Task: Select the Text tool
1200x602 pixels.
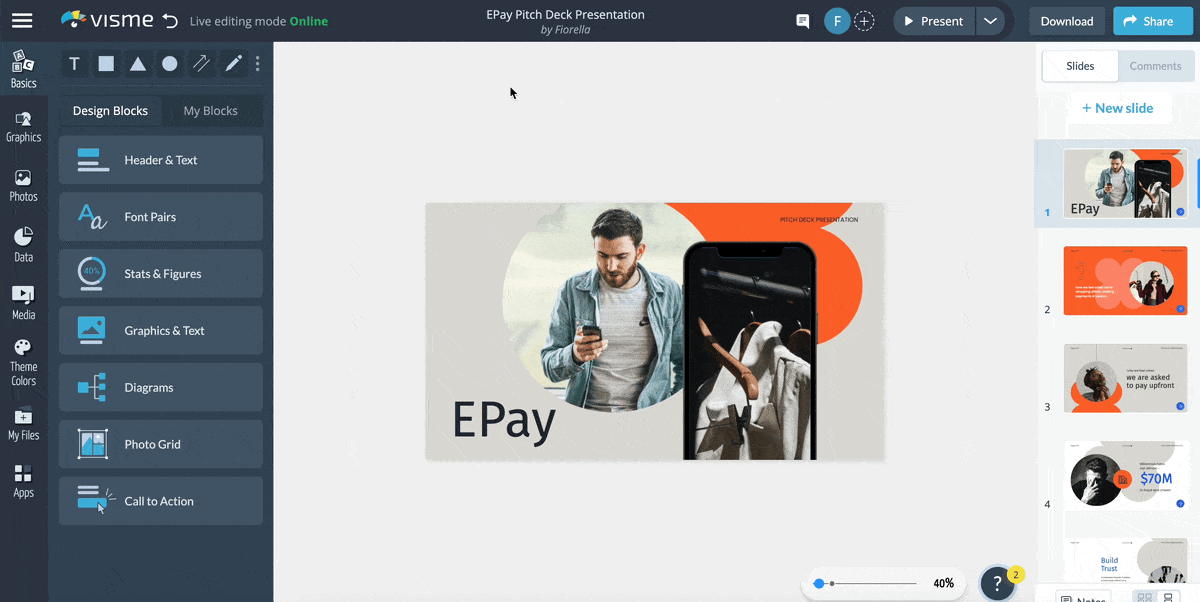Action: point(74,63)
